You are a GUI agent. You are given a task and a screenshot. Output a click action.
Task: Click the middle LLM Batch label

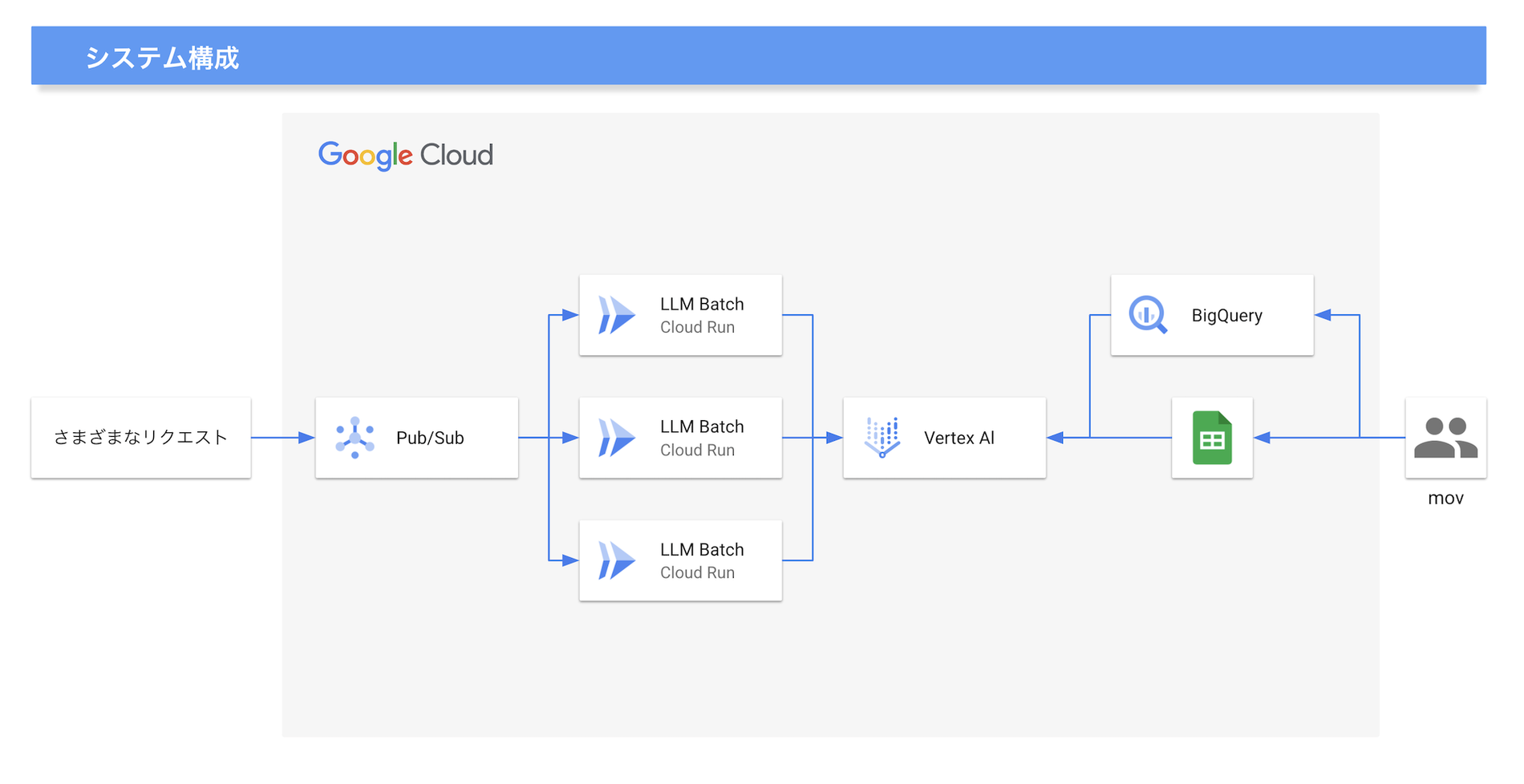[702, 426]
